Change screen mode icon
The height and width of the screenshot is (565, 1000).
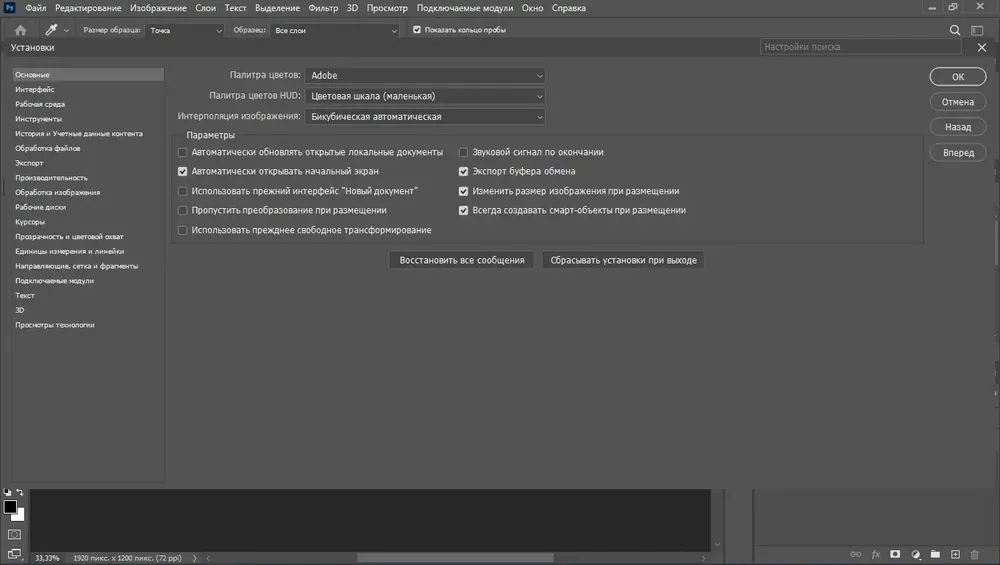[x=14, y=554]
